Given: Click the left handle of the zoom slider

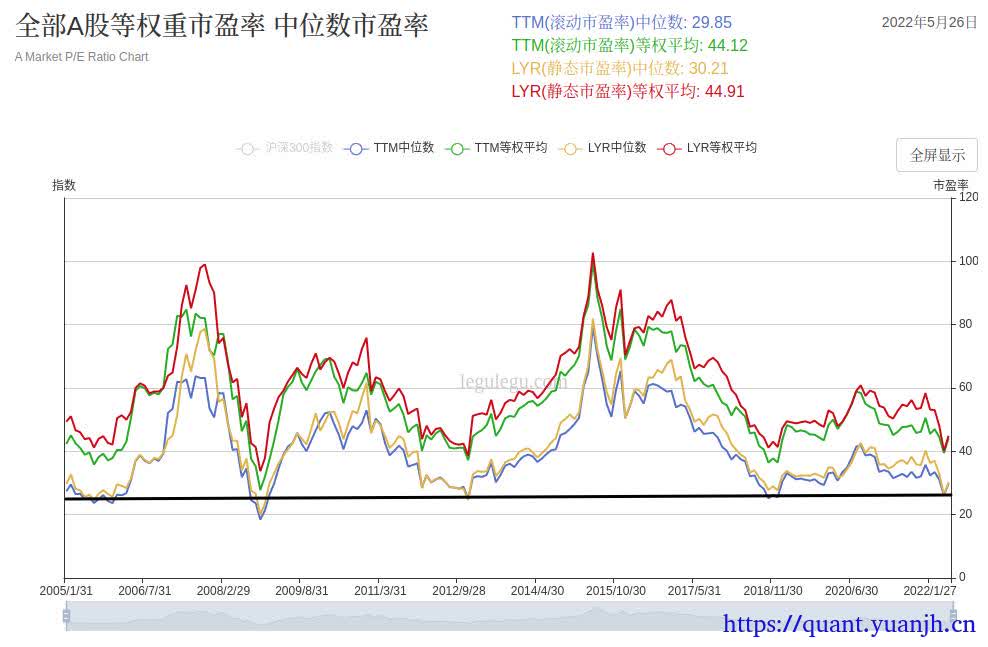Looking at the screenshot, I should 67,616.
